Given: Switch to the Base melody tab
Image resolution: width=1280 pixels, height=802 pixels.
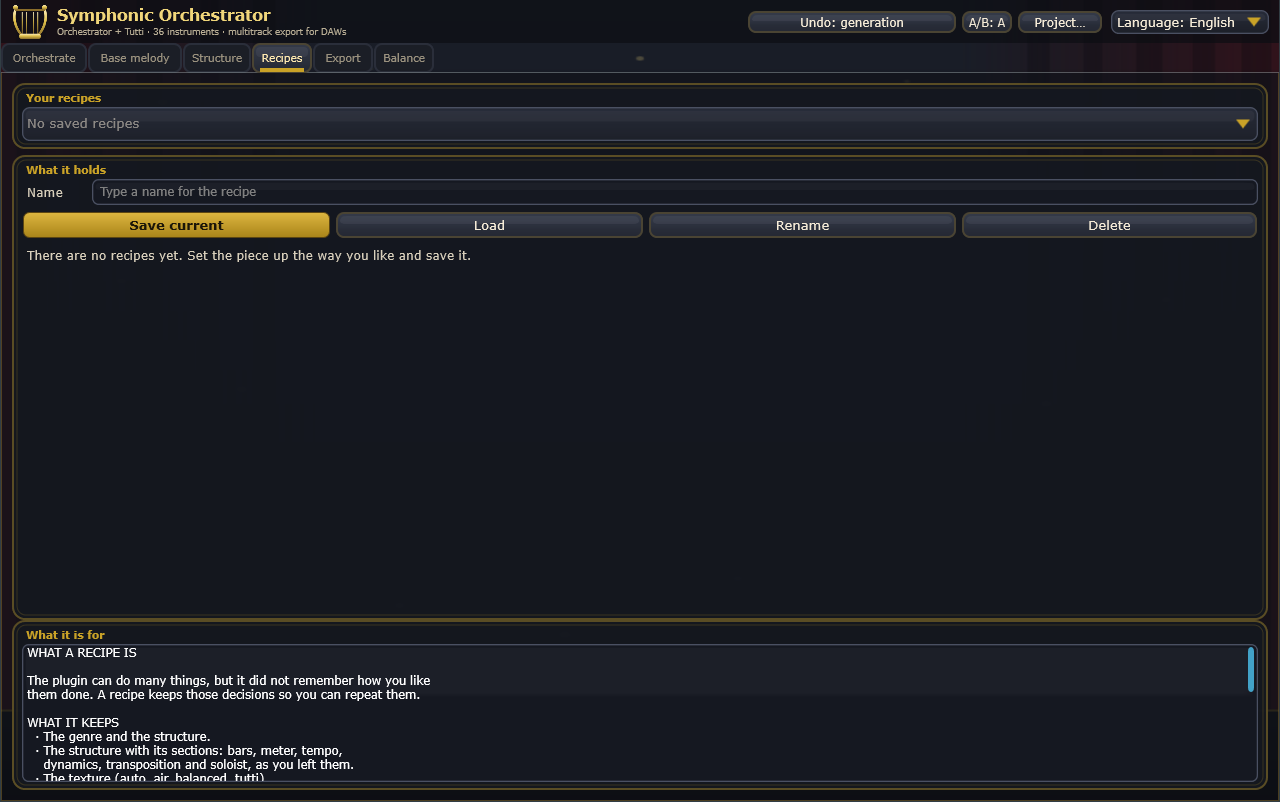Looking at the screenshot, I should 135,58.
